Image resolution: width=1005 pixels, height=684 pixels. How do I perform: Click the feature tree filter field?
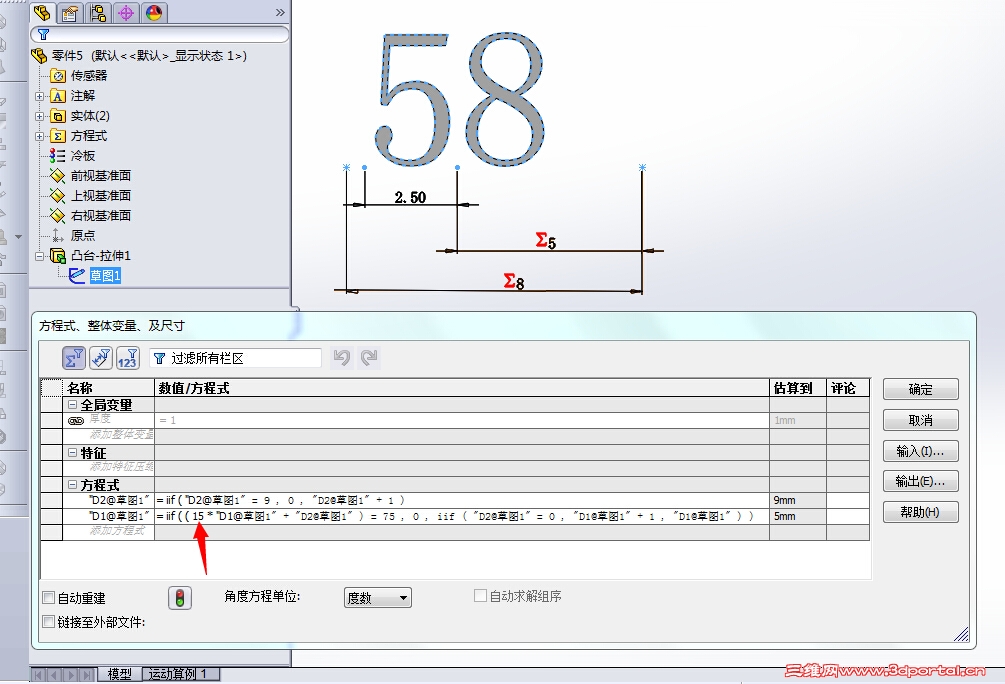pyautogui.click(x=160, y=34)
